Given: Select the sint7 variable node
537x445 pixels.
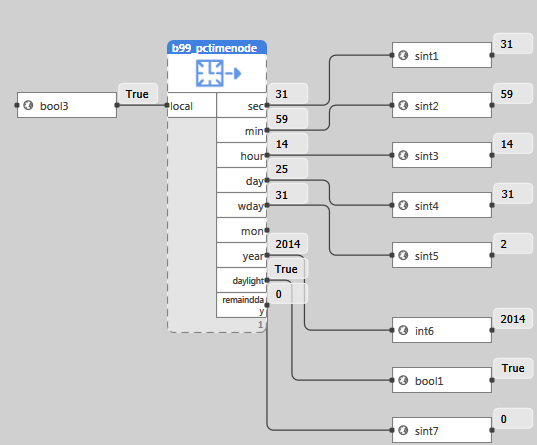Looking at the screenshot, I should [442, 430].
